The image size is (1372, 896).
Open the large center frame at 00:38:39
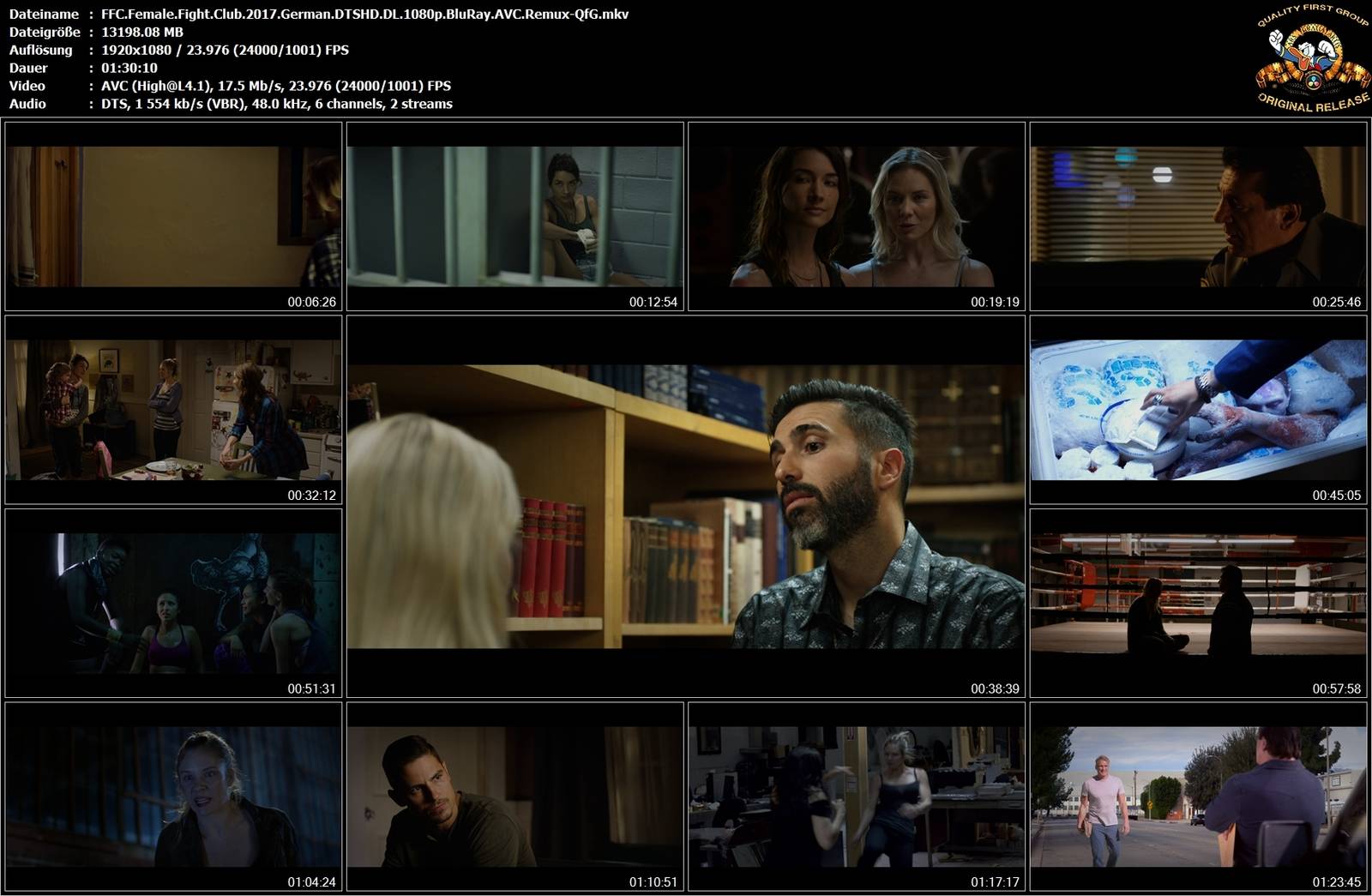[x=686, y=506]
